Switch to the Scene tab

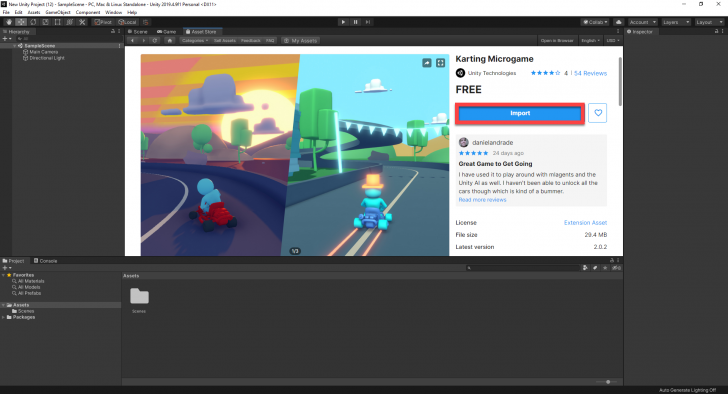[138, 32]
